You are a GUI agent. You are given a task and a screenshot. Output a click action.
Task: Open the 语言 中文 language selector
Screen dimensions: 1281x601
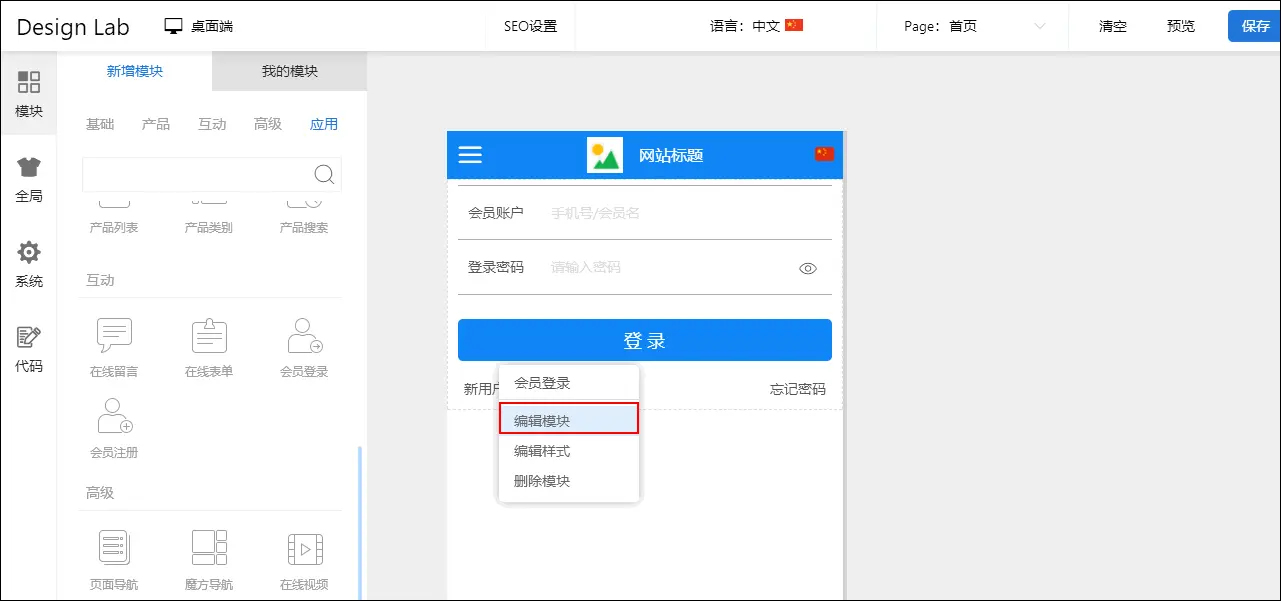tap(756, 26)
